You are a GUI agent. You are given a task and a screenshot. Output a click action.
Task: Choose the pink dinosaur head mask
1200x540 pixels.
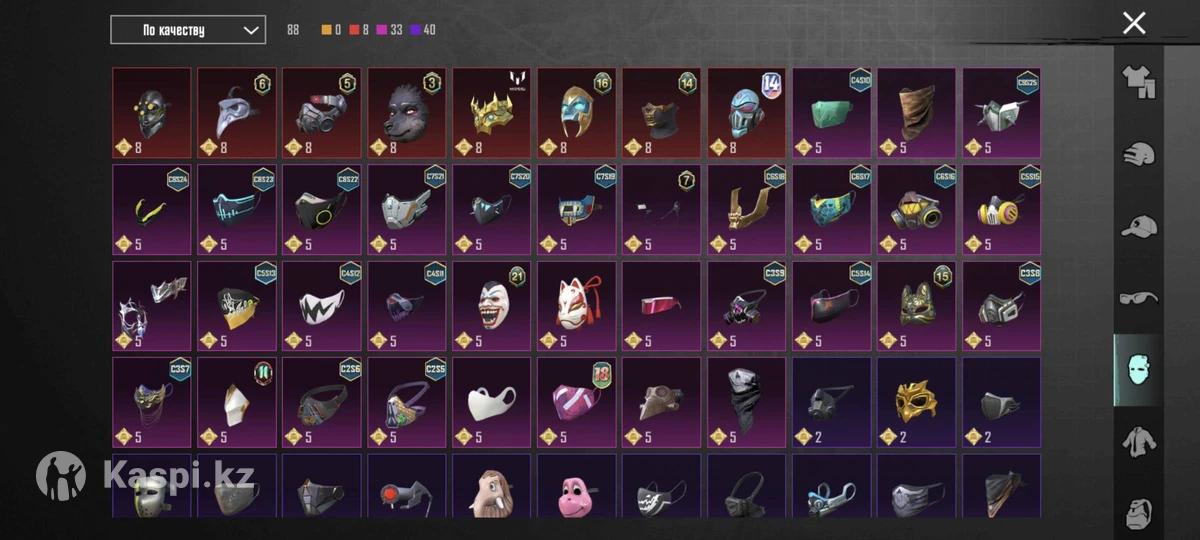coord(577,487)
